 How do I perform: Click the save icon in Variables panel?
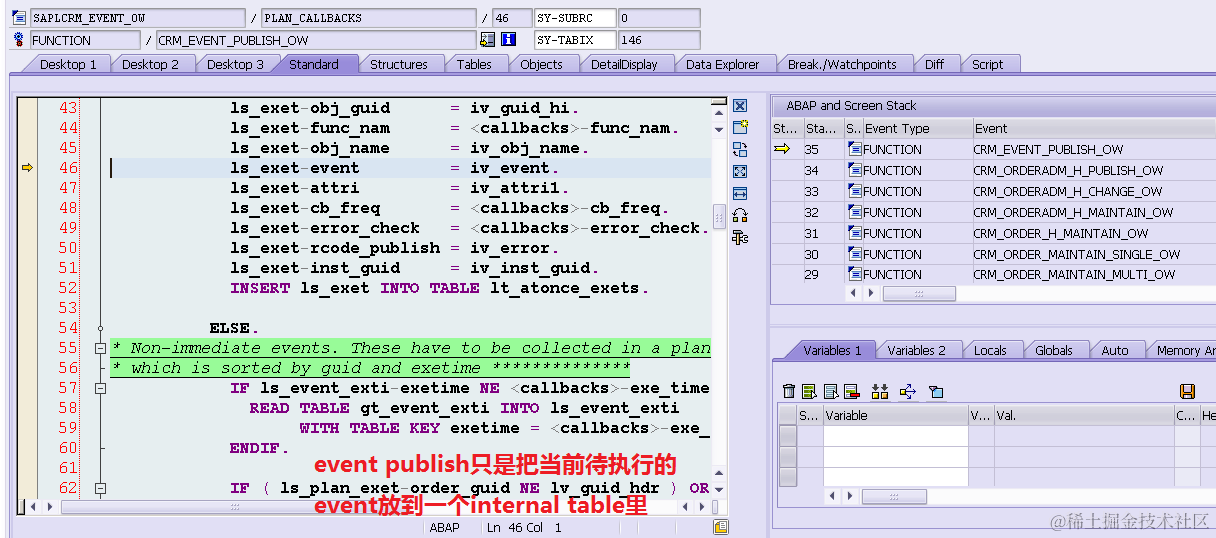click(x=1188, y=391)
